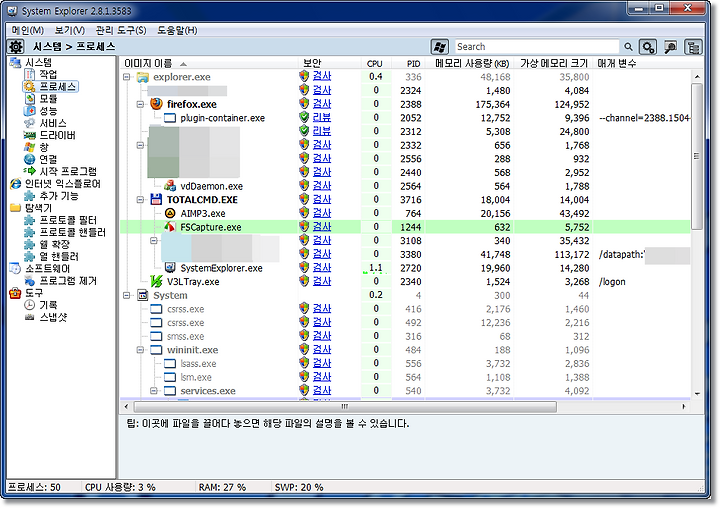Collapse the wininit.exe tree node

(141, 350)
